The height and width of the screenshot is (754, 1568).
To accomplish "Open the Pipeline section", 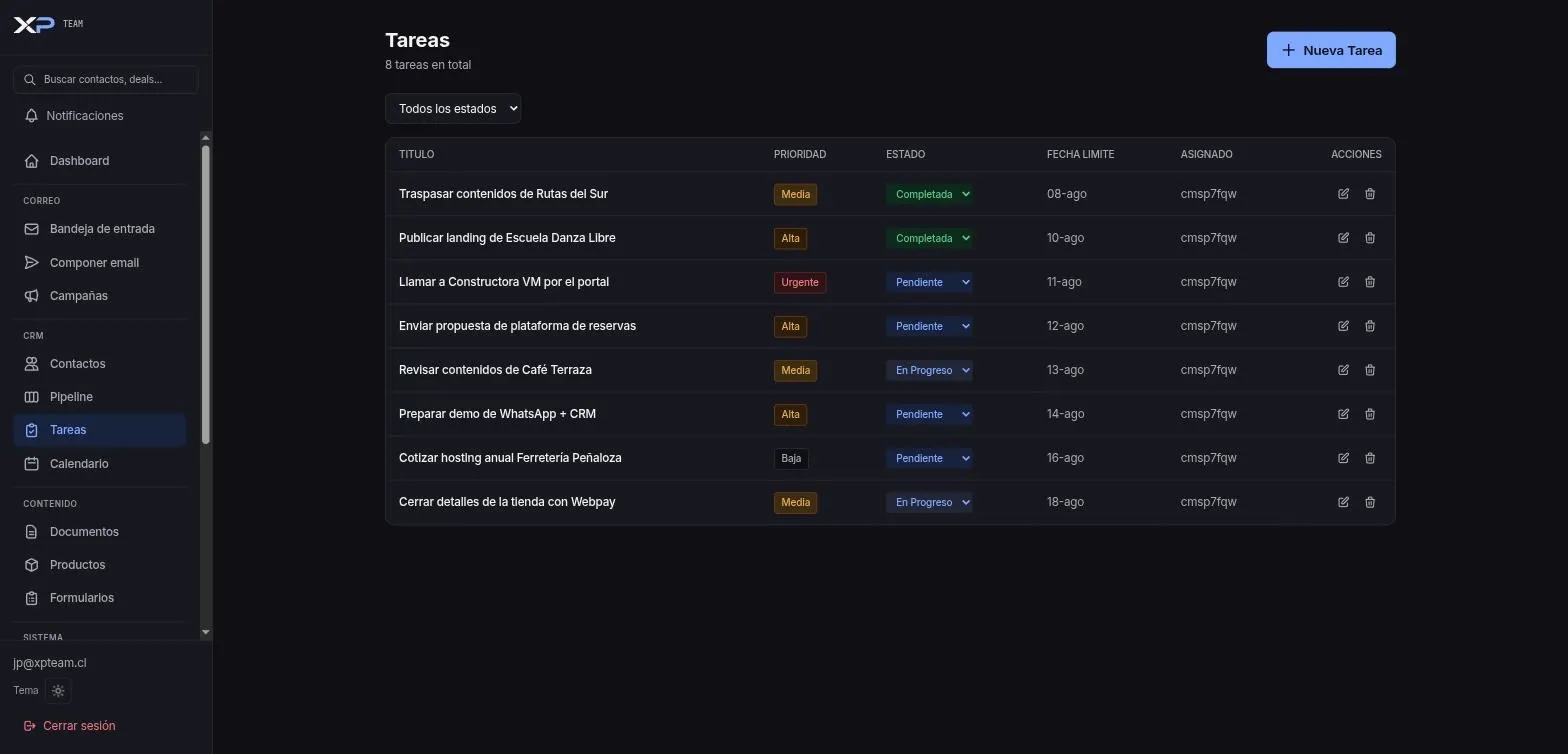I will pos(100,397).
